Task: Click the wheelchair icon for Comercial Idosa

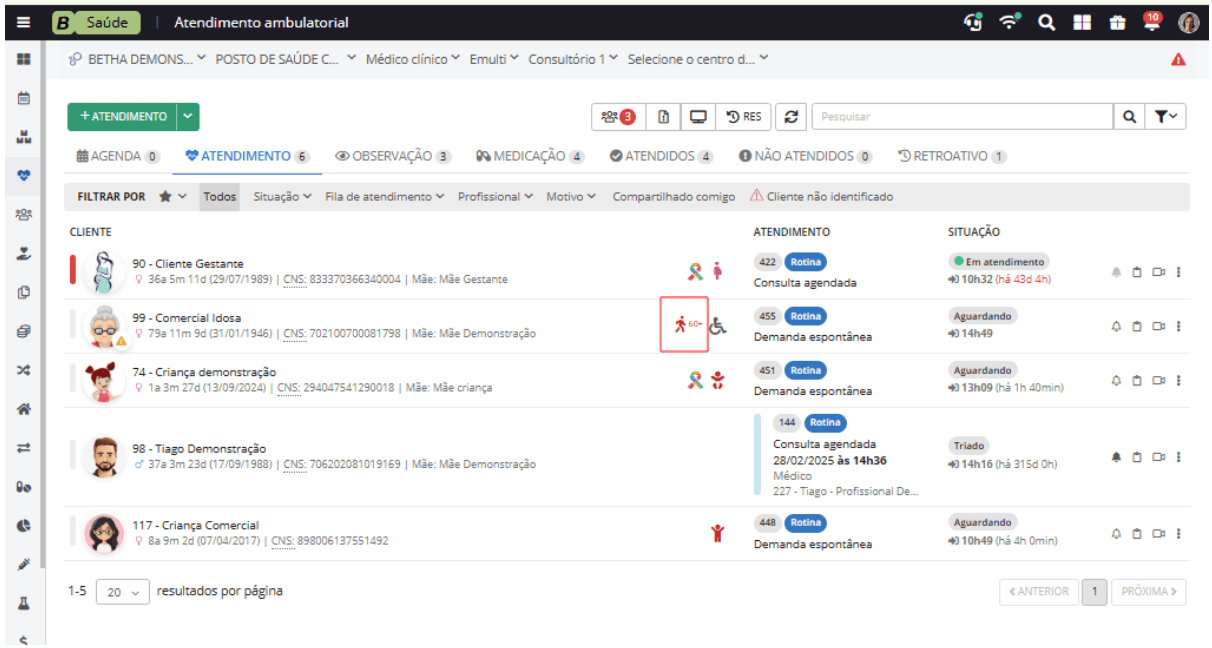Action: [719, 325]
